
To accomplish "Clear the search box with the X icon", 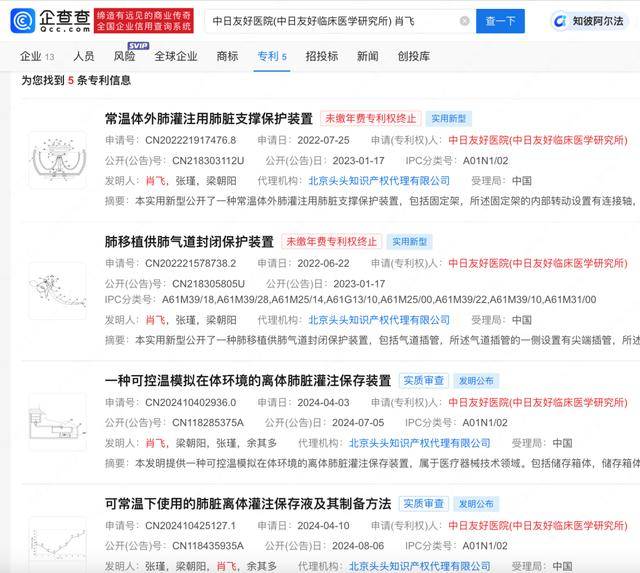I will 465,21.
